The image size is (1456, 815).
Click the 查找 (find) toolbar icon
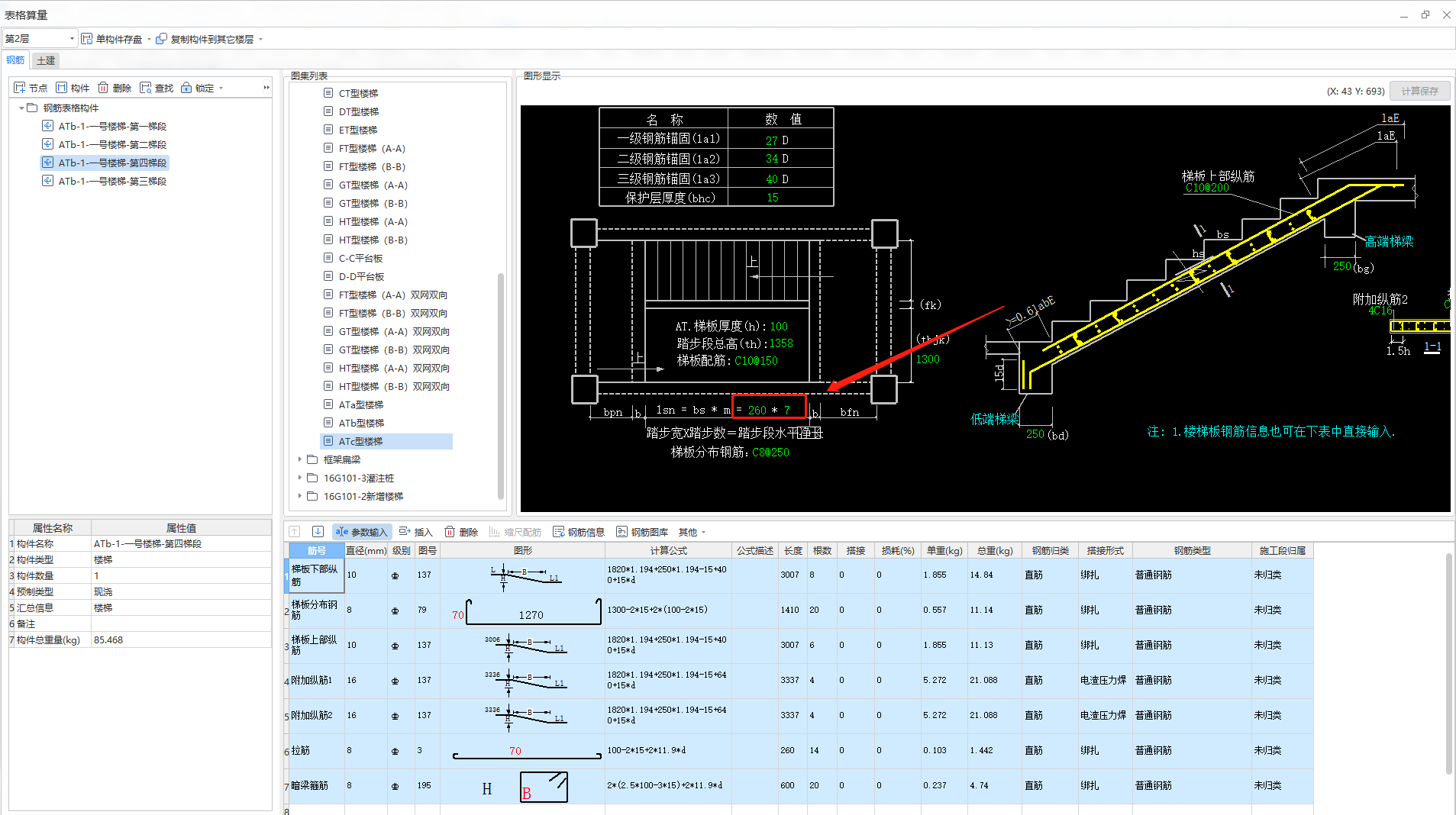click(x=145, y=88)
